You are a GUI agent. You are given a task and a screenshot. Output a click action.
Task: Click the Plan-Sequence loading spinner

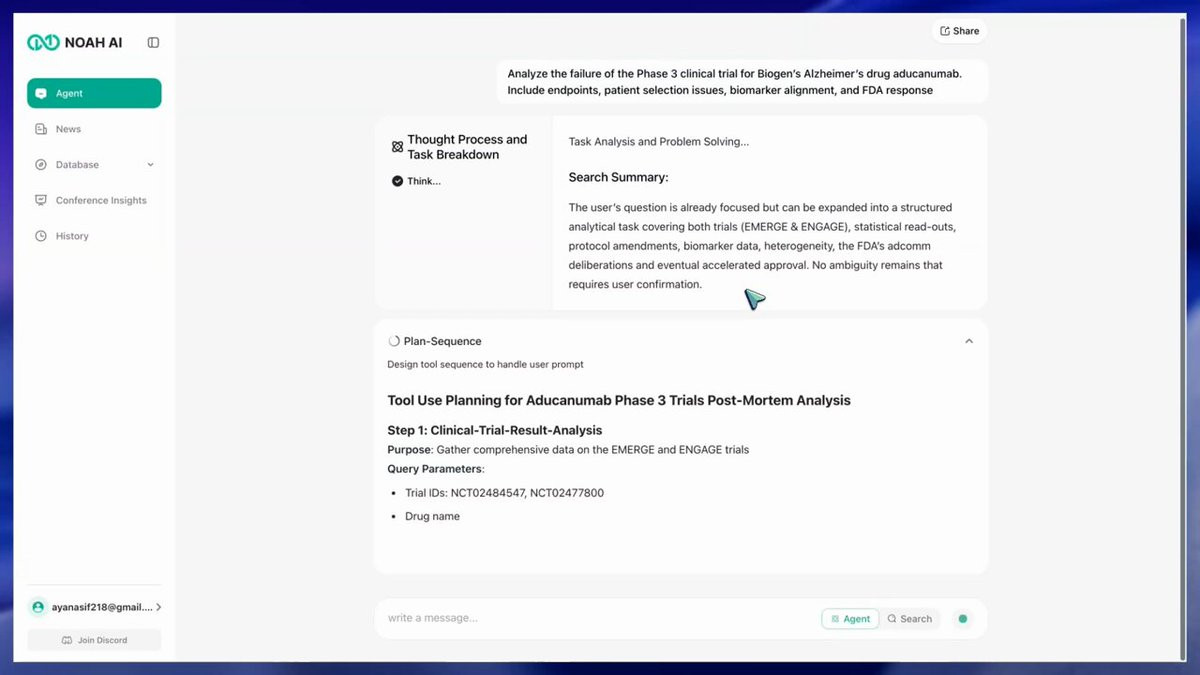coord(394,341)
